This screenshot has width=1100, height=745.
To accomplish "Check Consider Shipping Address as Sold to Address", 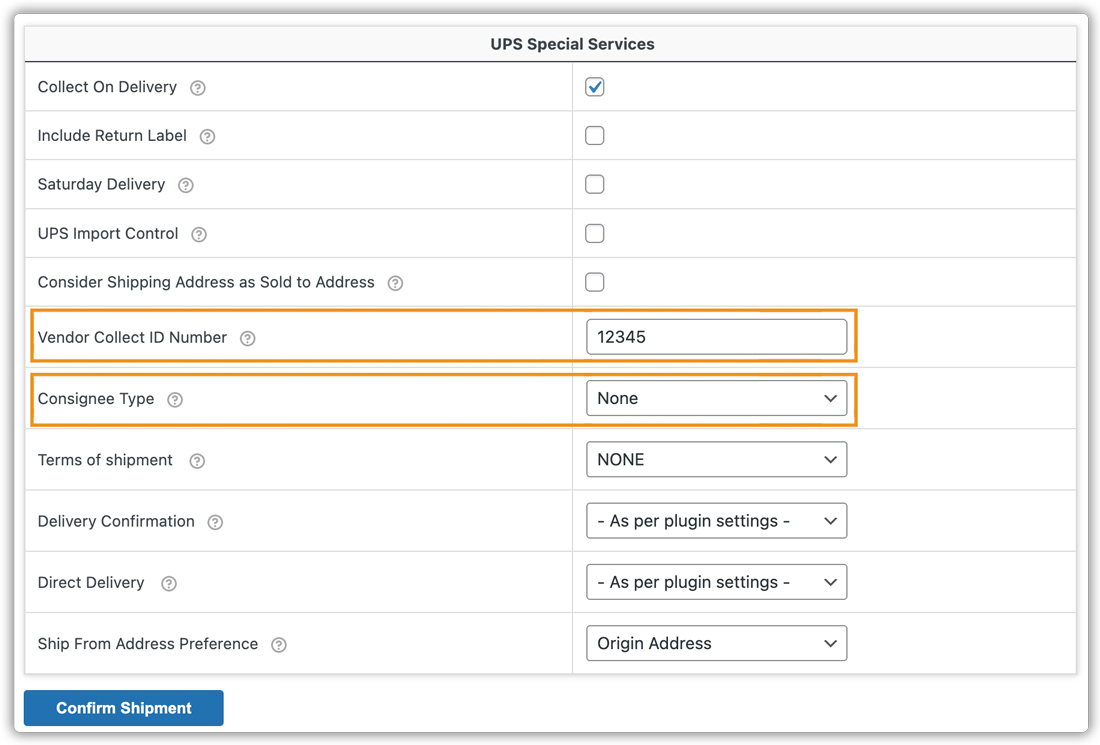I will click(594, 282).
